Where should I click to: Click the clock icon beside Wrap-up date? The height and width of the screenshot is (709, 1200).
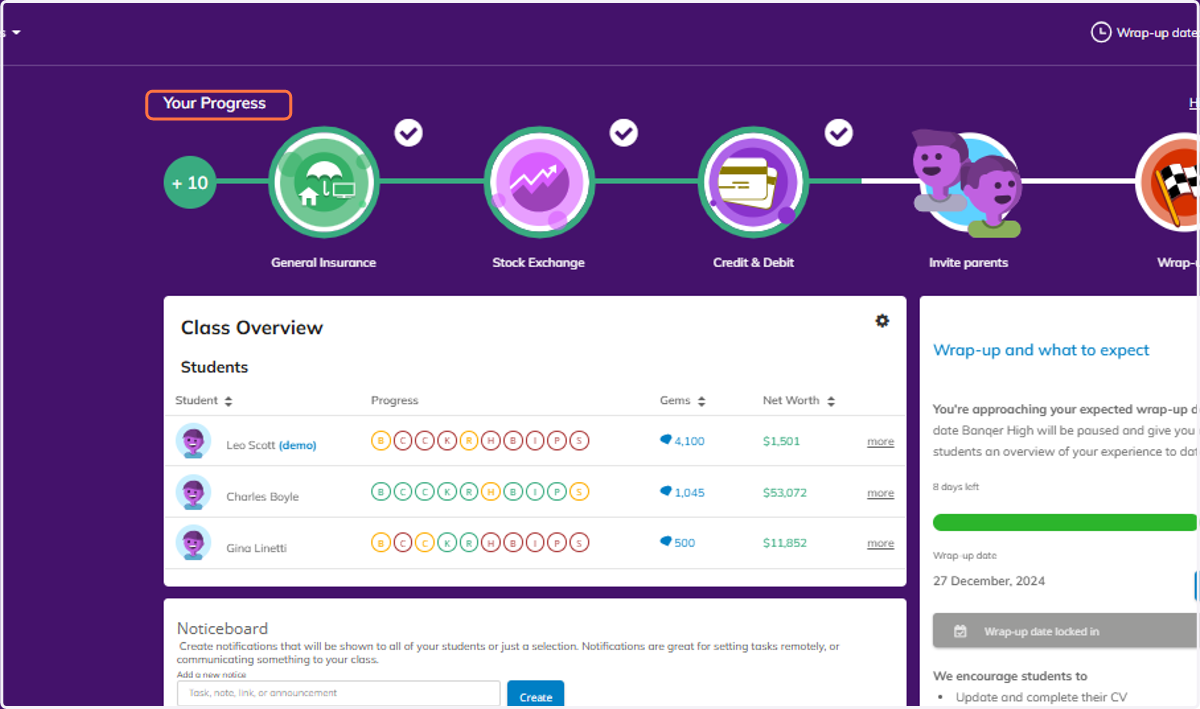[x=1100, y=33]
